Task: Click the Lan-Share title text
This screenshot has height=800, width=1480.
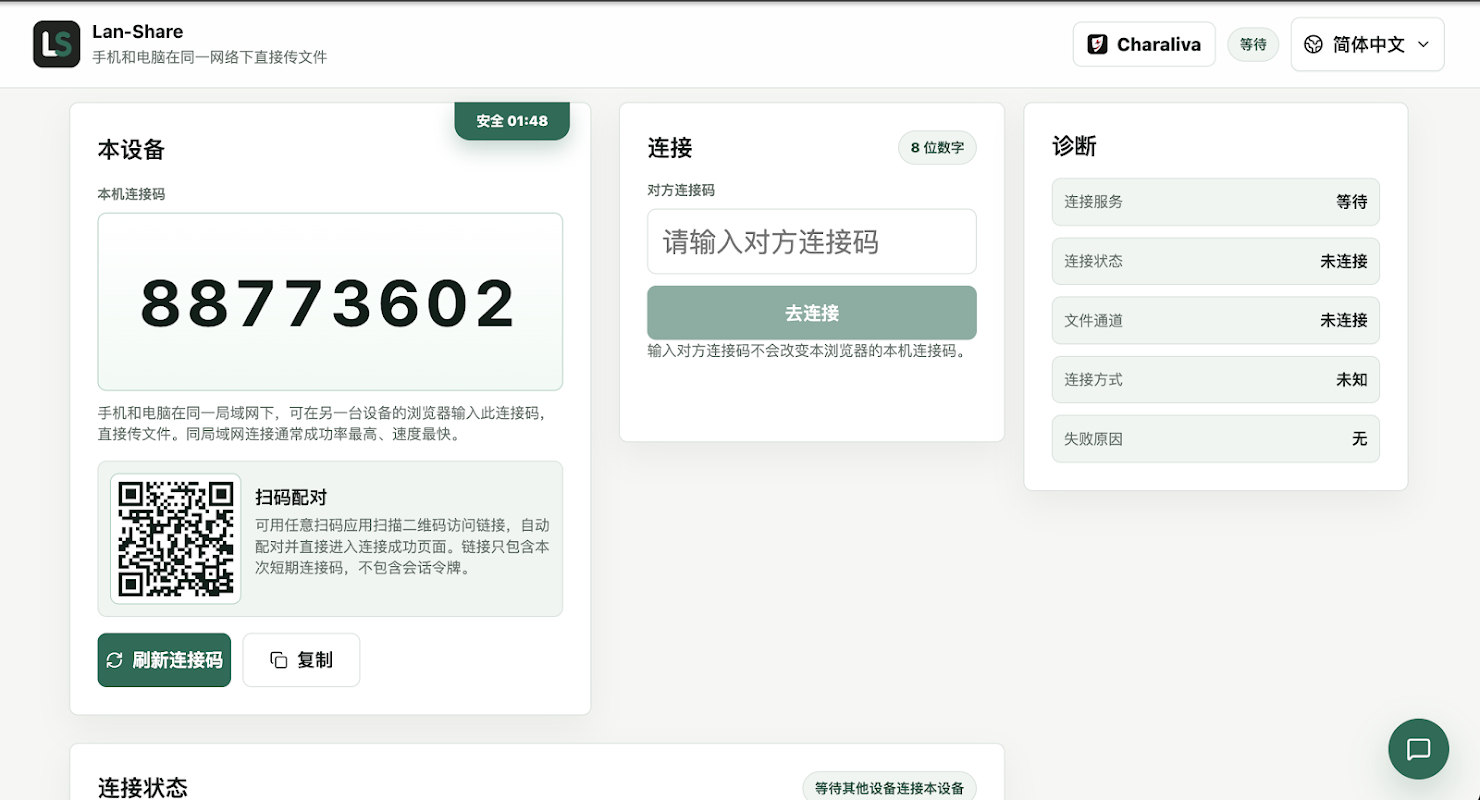Action: (x=137, y=31)
